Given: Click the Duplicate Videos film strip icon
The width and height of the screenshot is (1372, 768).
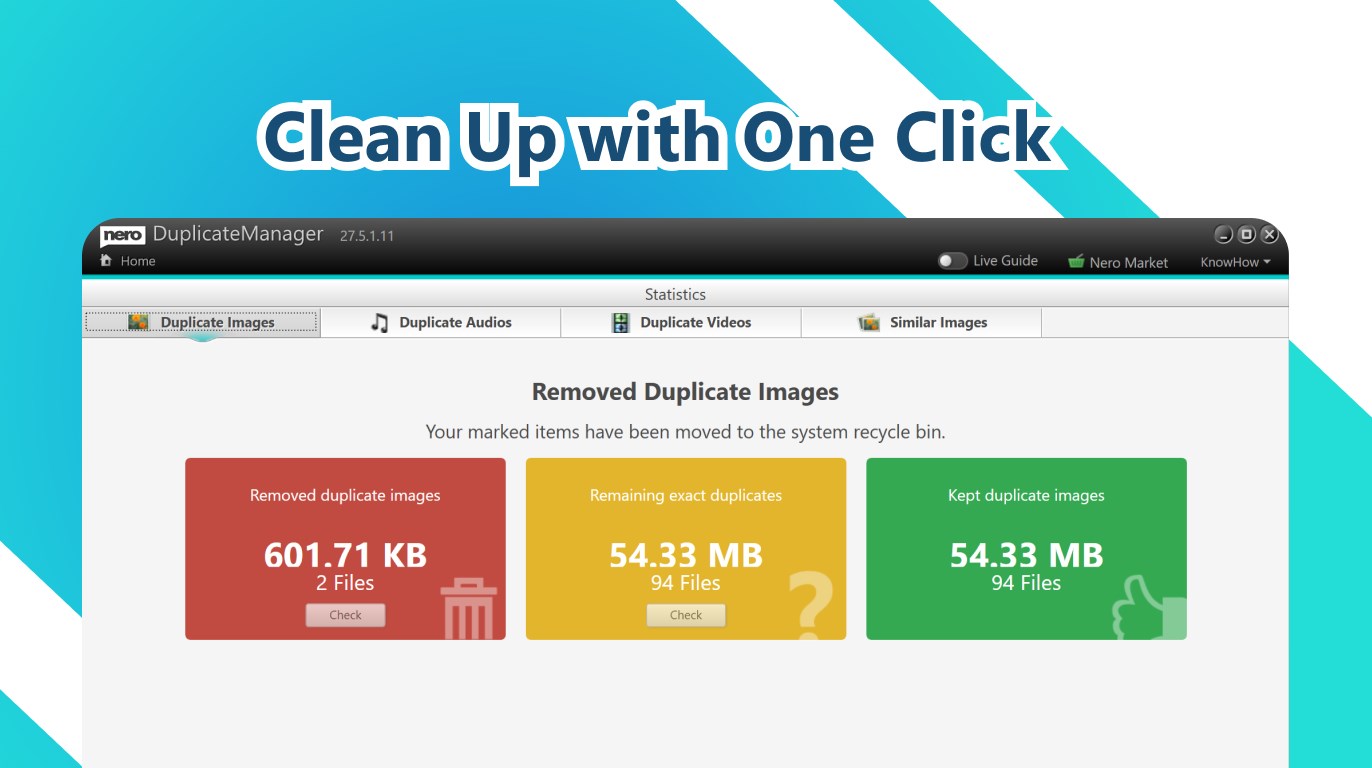Looking at the screenshot, I should (620, 322).
